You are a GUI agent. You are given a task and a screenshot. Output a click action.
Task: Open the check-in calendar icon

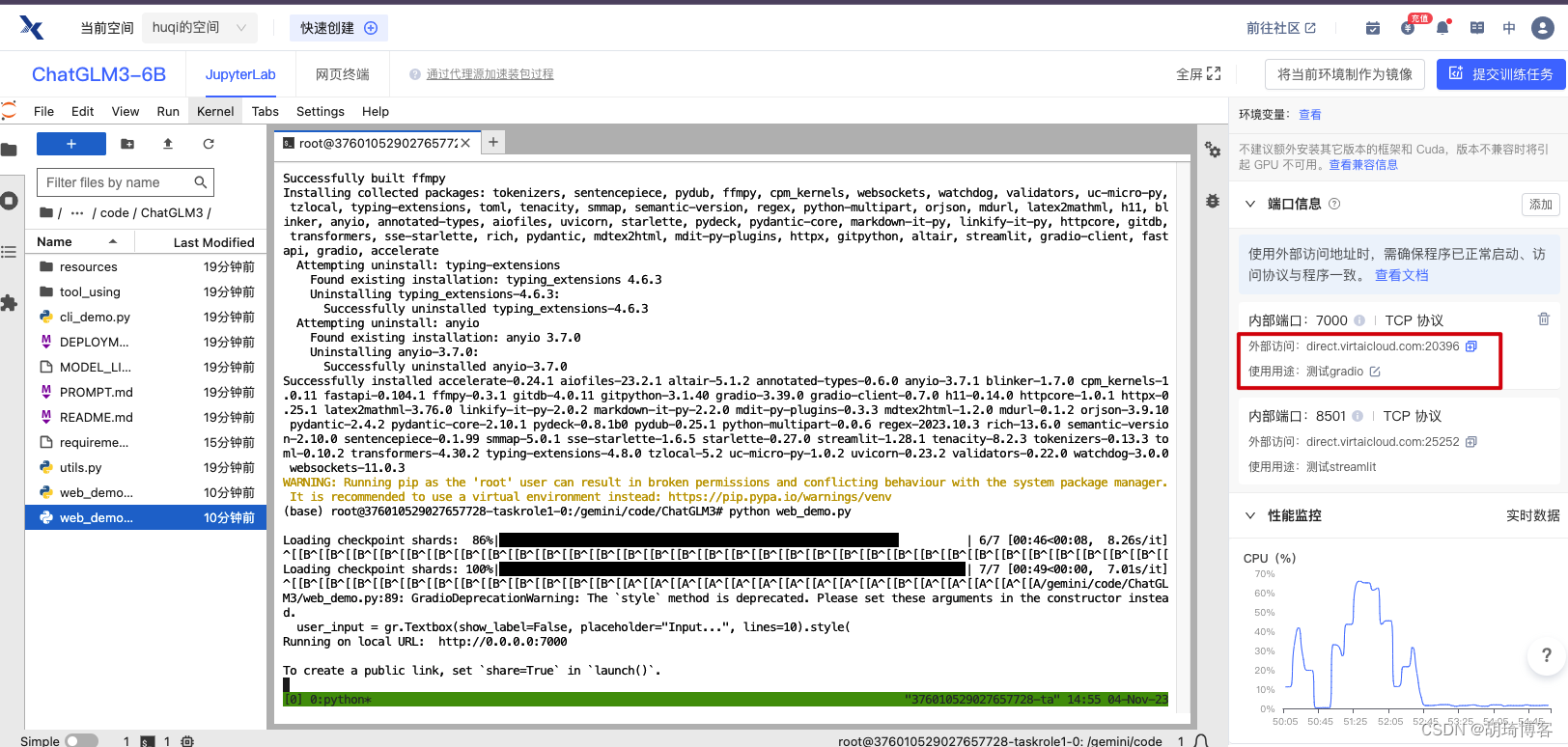pos(1373,28)
